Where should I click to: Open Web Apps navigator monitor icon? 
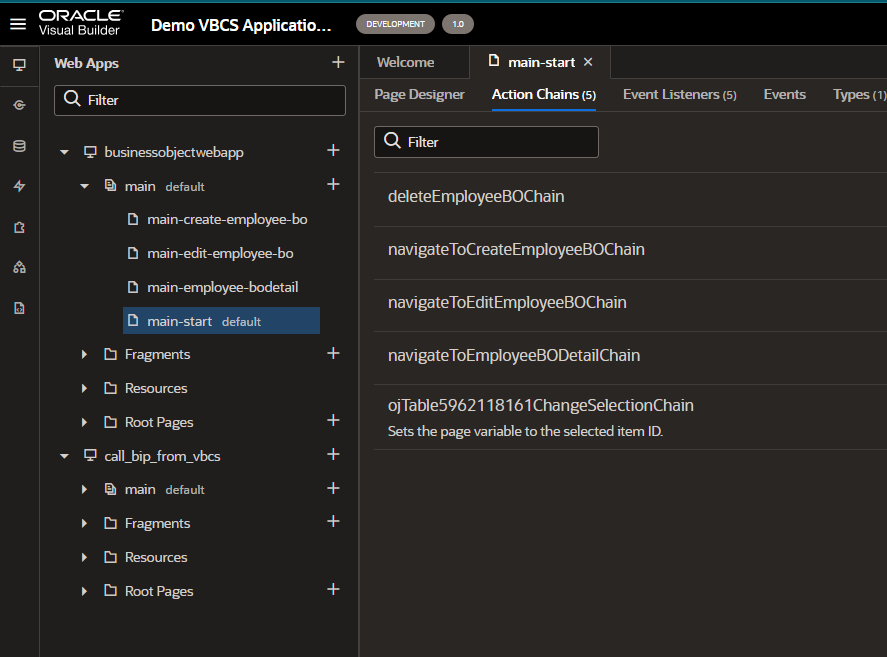19,64
